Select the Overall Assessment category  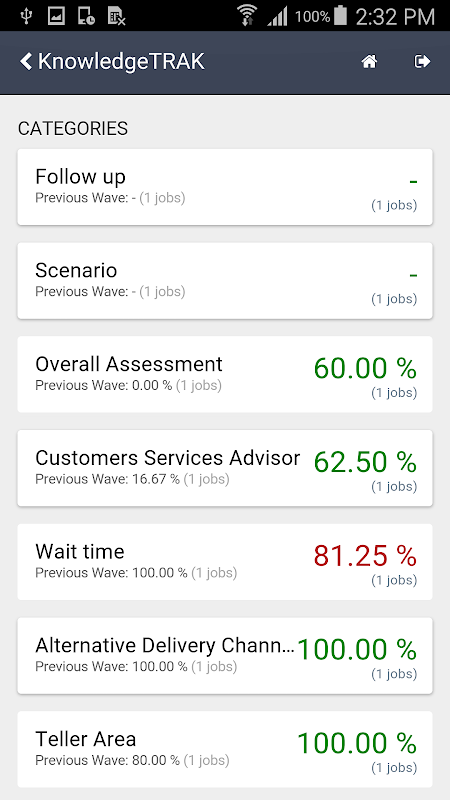pos(225,374)
